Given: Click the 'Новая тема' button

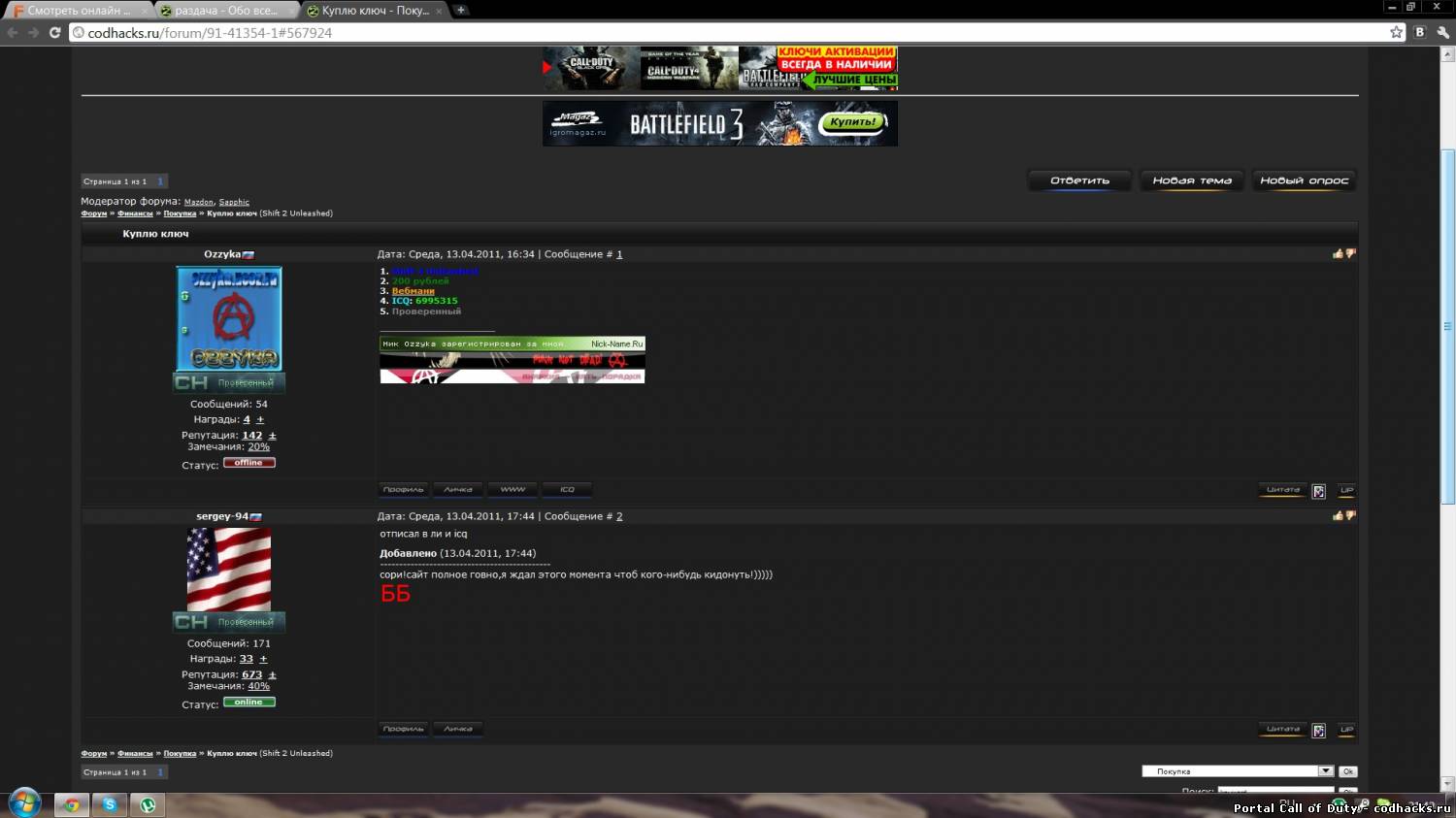Looking at the screenshot, I should click(x=1192, y=180).
